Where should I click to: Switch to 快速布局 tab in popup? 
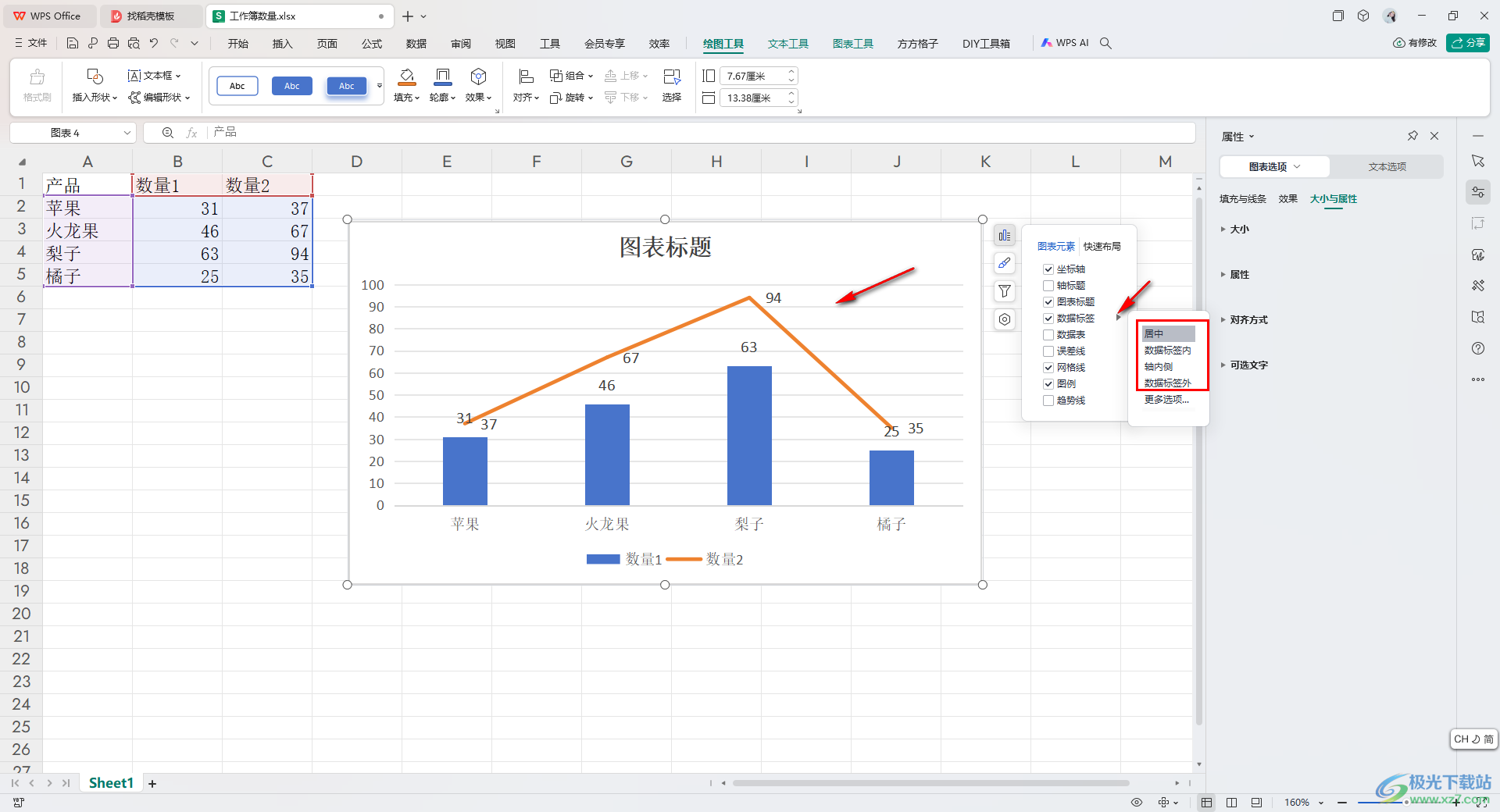[1102, 247]
